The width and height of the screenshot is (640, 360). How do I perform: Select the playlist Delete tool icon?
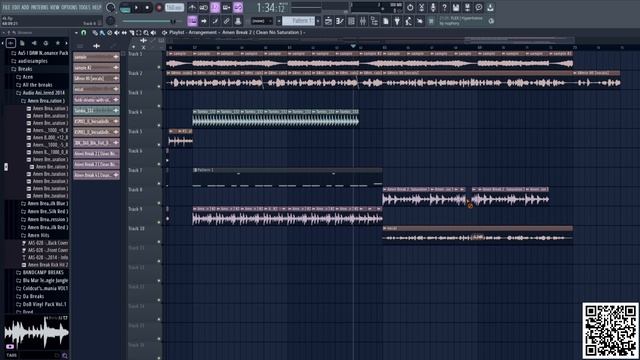(109, 33)
